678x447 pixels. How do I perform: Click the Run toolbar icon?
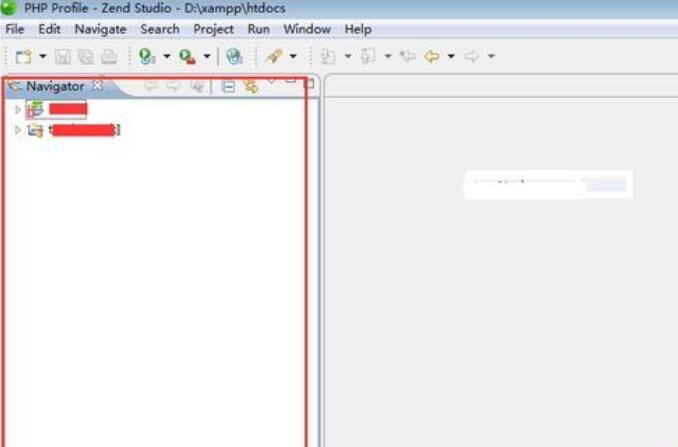pyautogui.click(x=187, y=57)
